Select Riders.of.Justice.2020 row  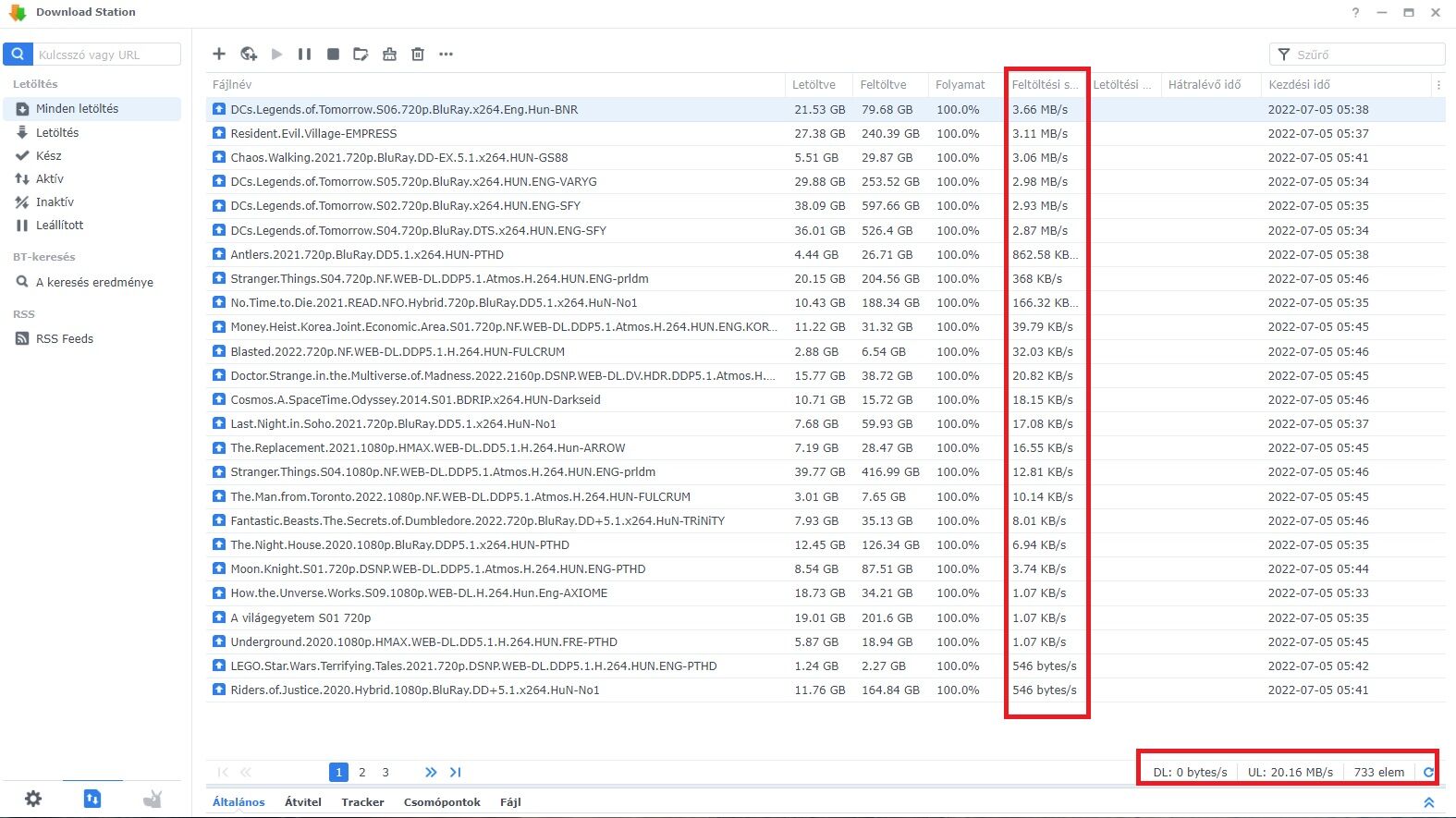pyautogui.click(x=826, y=690)
